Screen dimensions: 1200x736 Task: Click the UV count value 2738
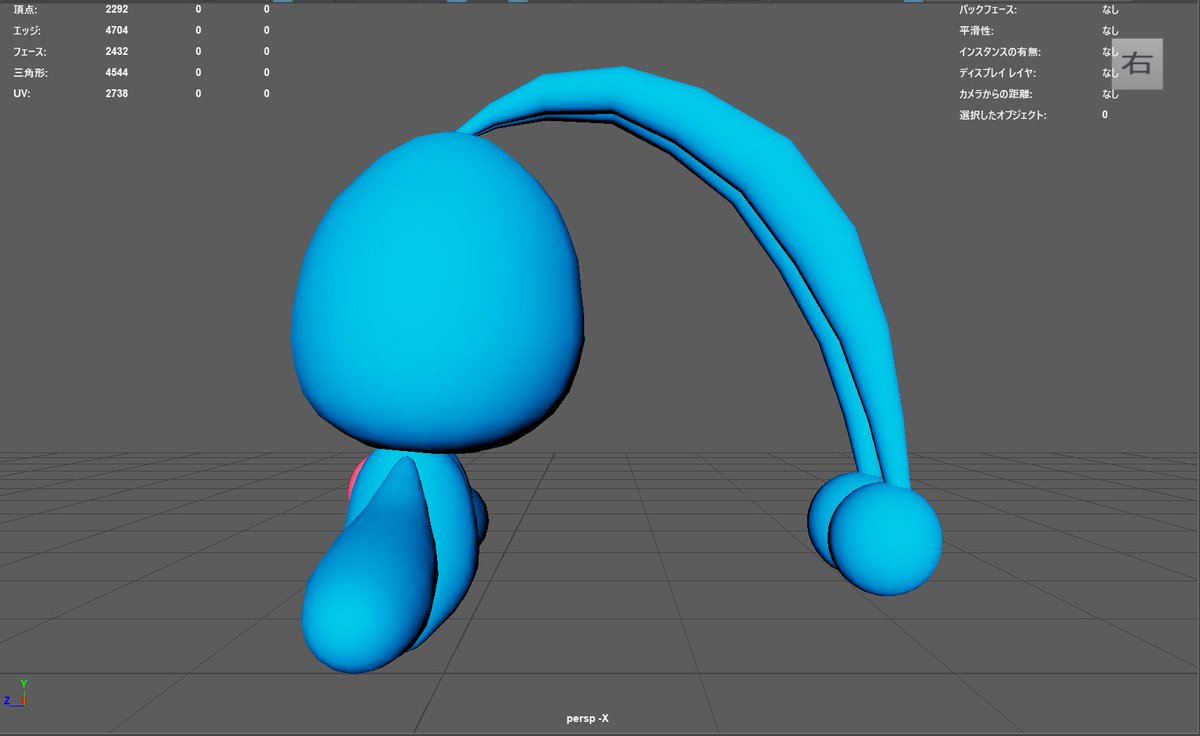117,93
